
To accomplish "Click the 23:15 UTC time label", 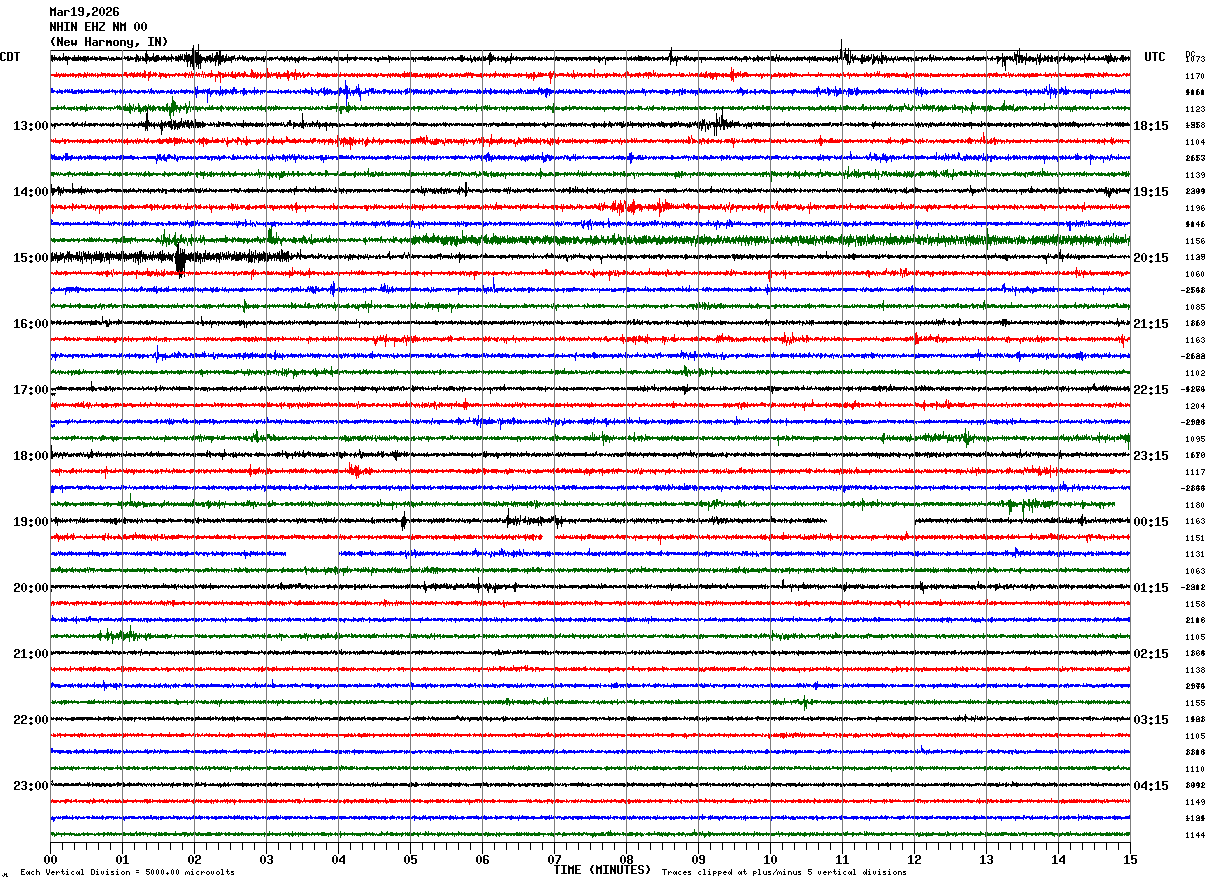I will [x=1151, y=456].
